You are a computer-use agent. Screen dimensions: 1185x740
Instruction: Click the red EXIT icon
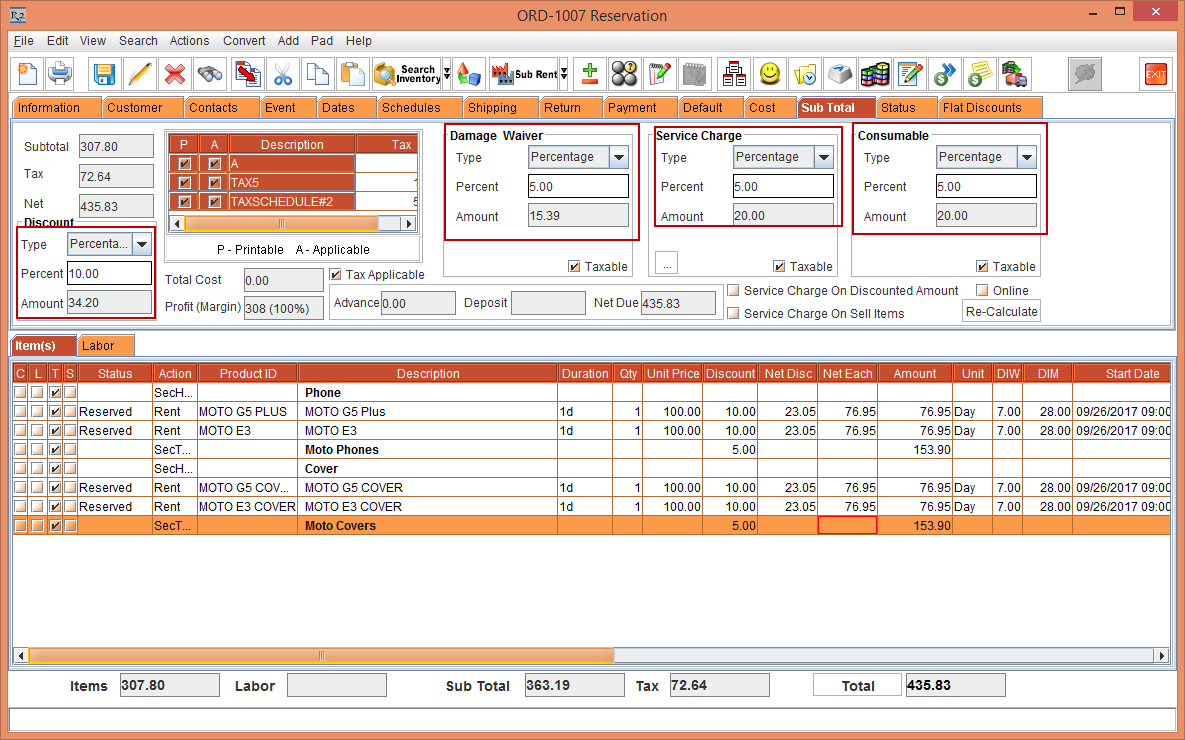click(1155, 74)
